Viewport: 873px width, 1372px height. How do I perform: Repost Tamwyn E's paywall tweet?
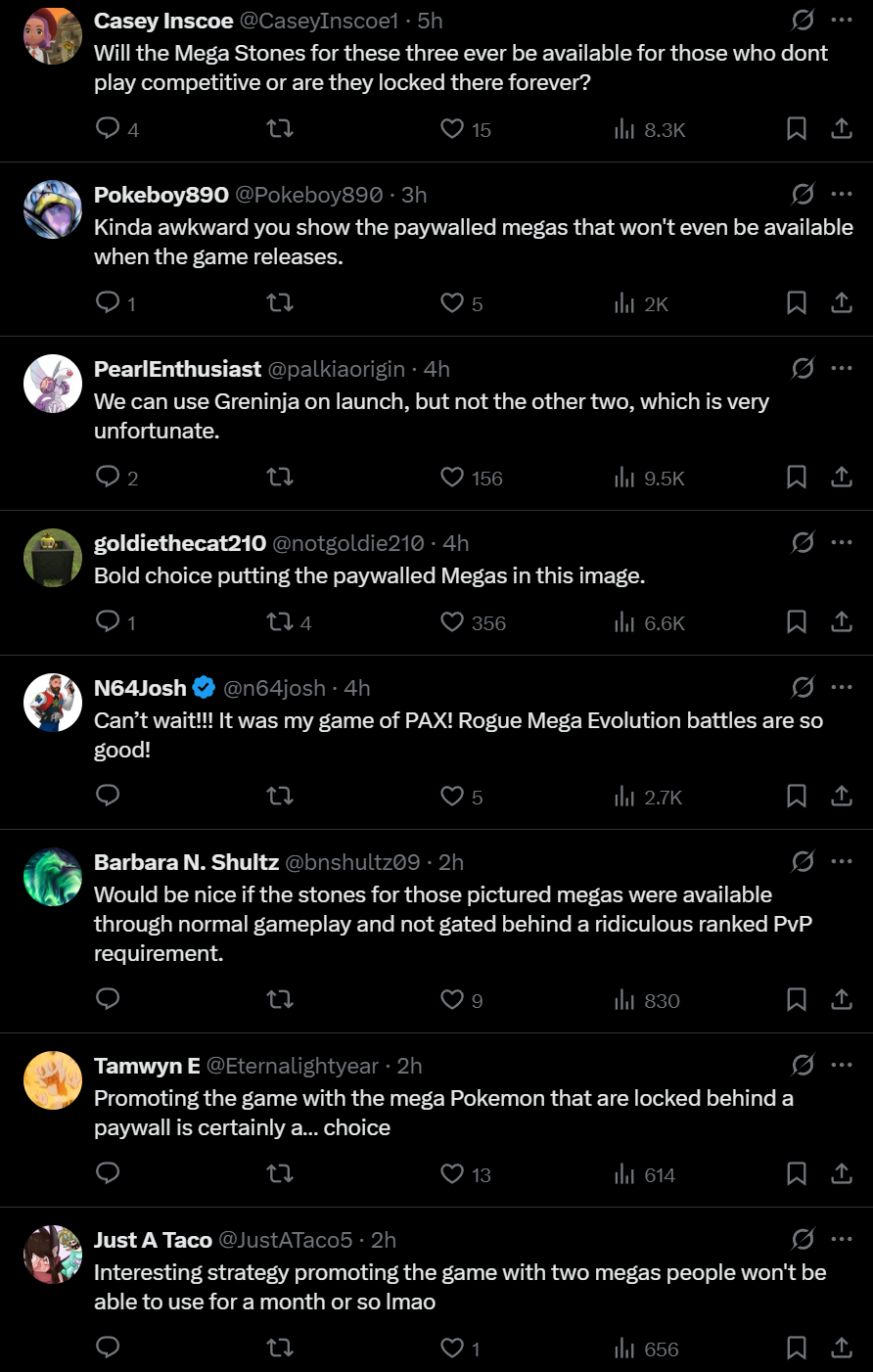280,1173
